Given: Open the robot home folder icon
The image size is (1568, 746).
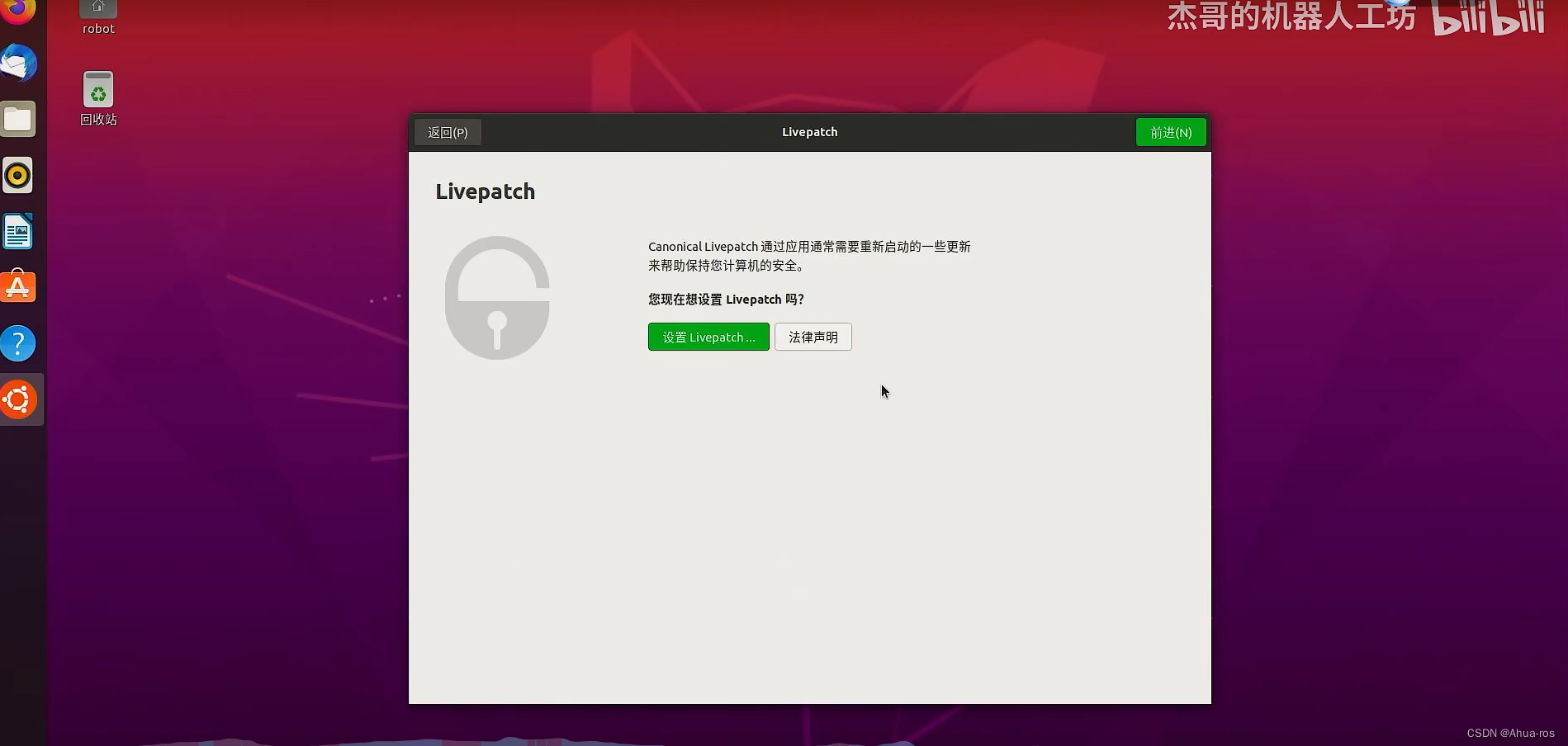Looking at the screenshot, I should [98, 18].
